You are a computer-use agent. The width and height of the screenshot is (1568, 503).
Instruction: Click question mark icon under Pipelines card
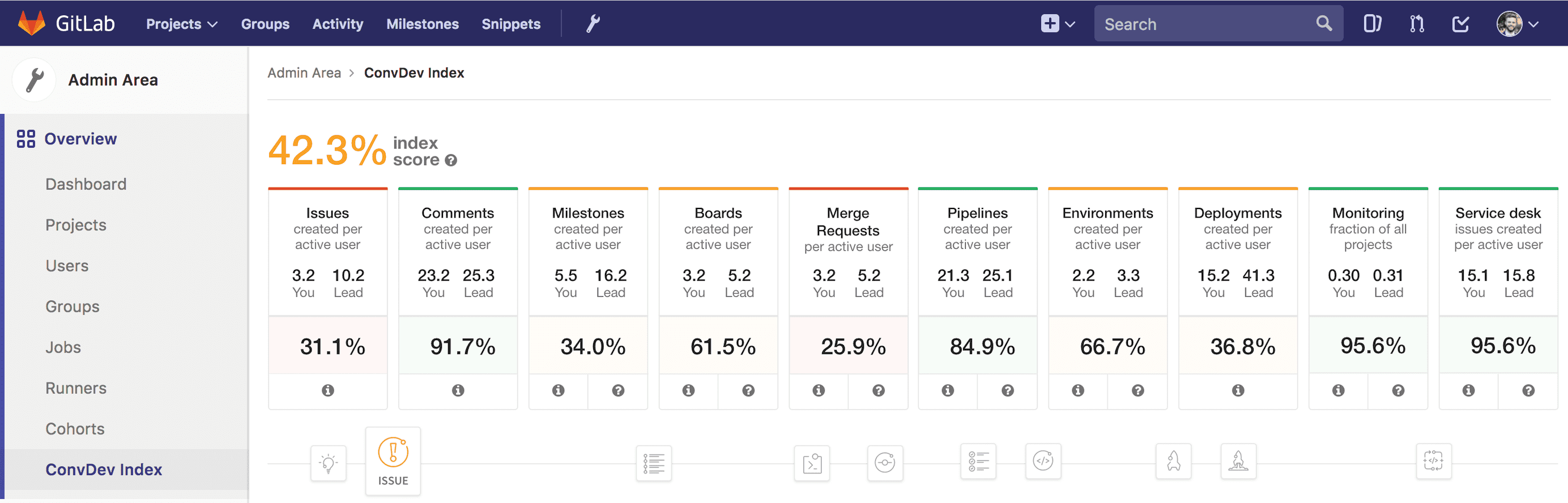(1007, 390)
